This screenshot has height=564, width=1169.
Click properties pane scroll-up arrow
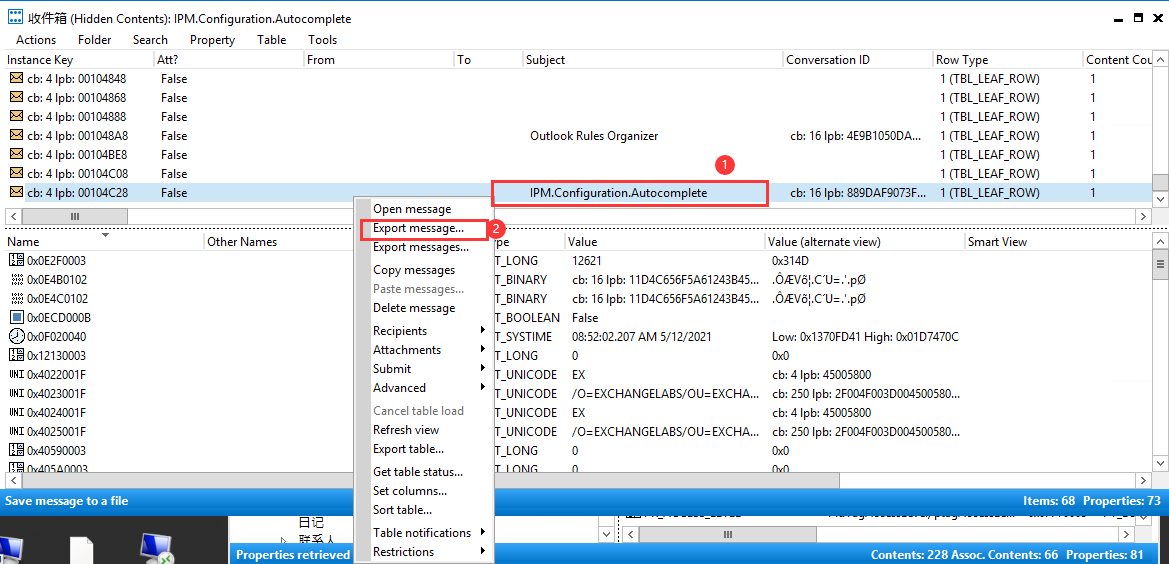point(1161,241)
